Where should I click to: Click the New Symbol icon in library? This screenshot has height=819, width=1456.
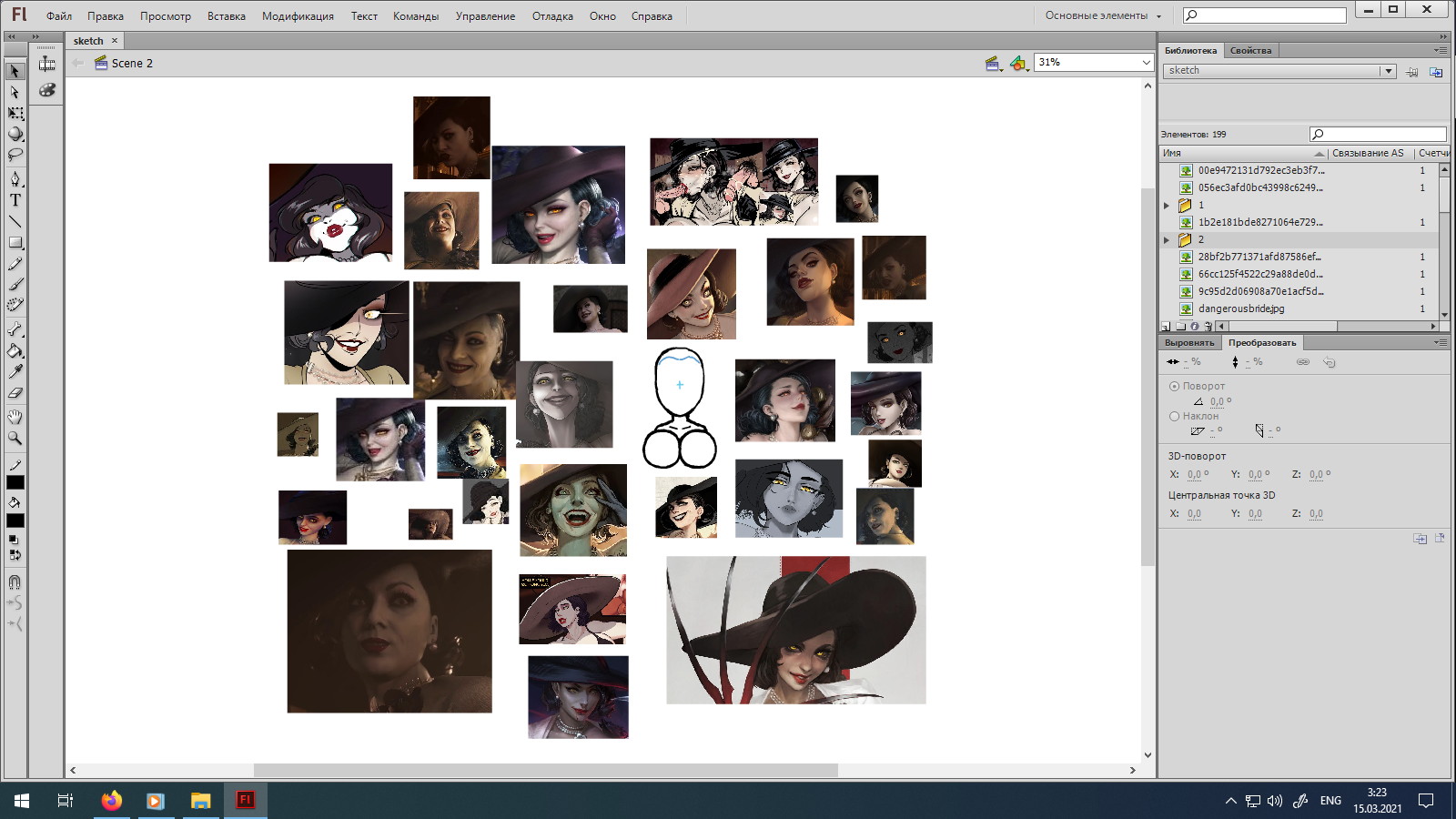pyautogui.click(x=1166, y=326)
